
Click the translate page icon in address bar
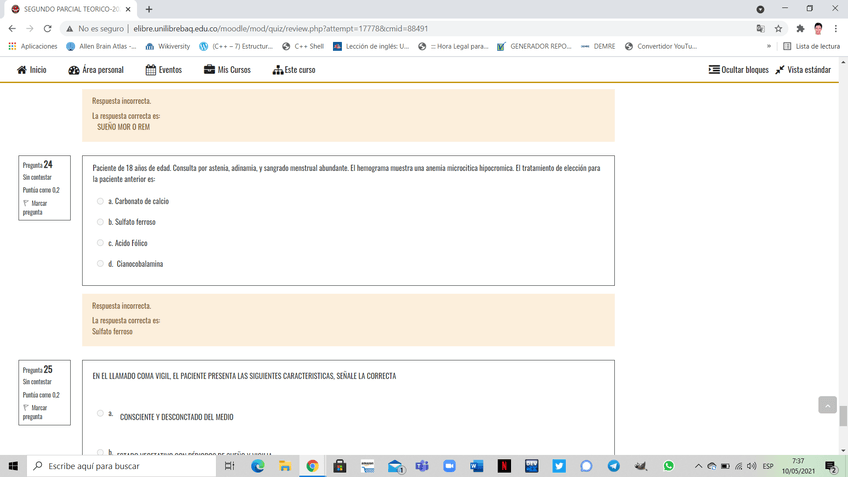tap(761, 29)
